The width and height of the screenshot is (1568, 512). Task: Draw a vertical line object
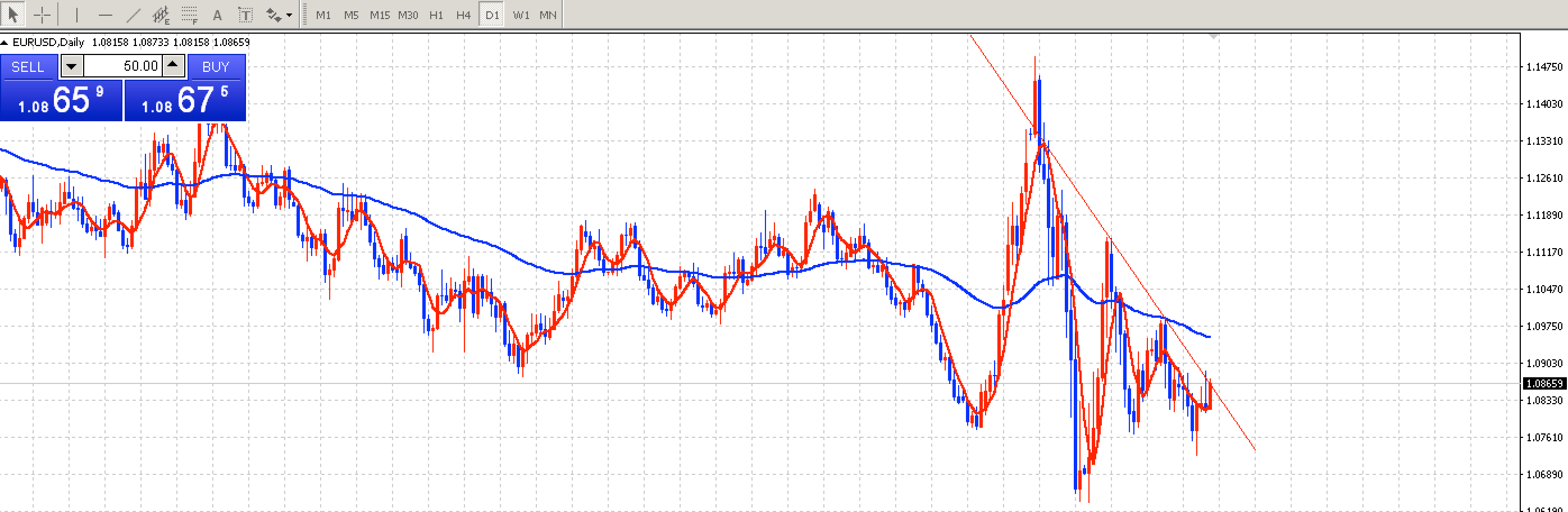point(77,15)
